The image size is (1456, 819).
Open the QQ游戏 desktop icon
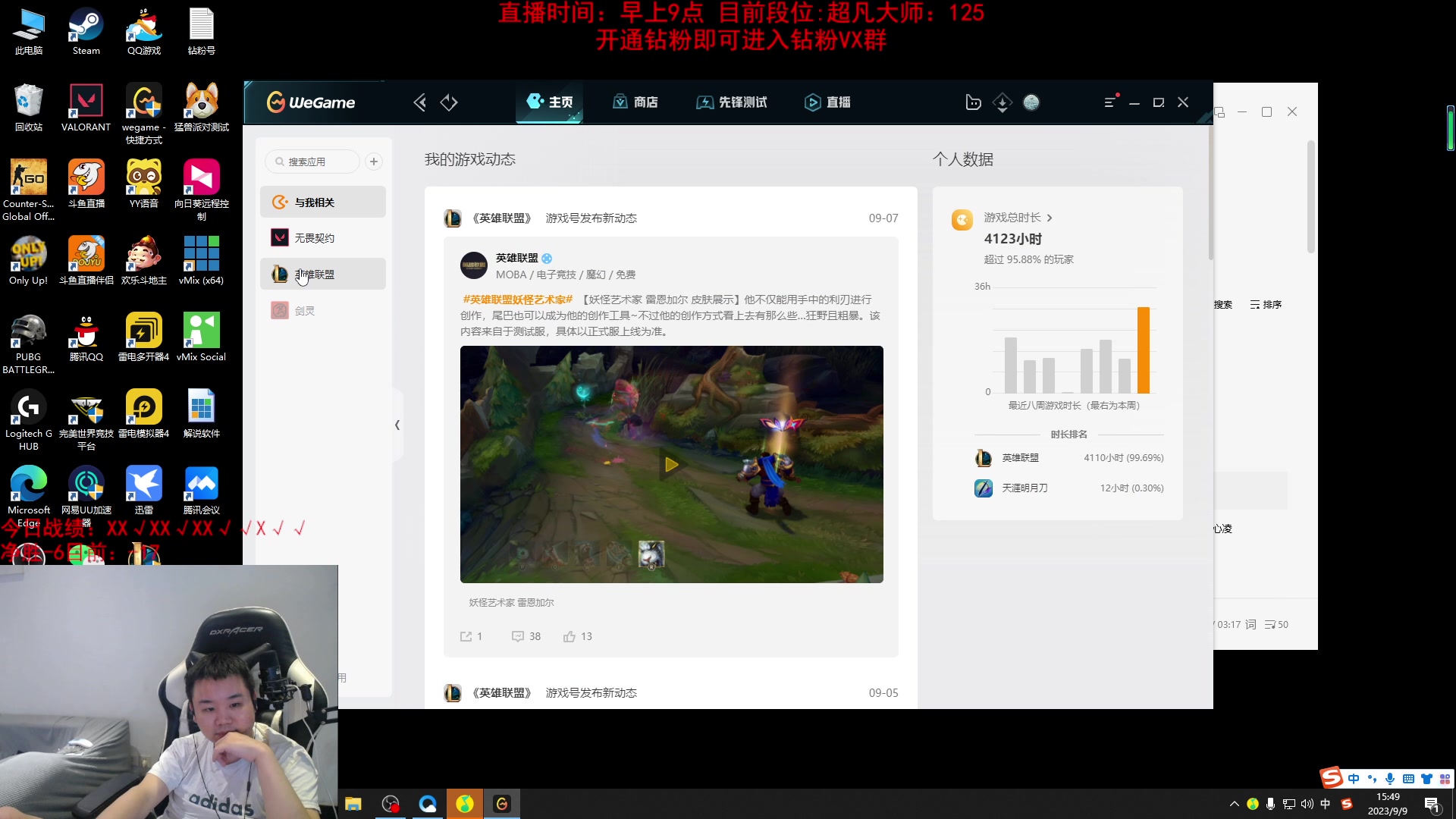[x=144, y=32]
